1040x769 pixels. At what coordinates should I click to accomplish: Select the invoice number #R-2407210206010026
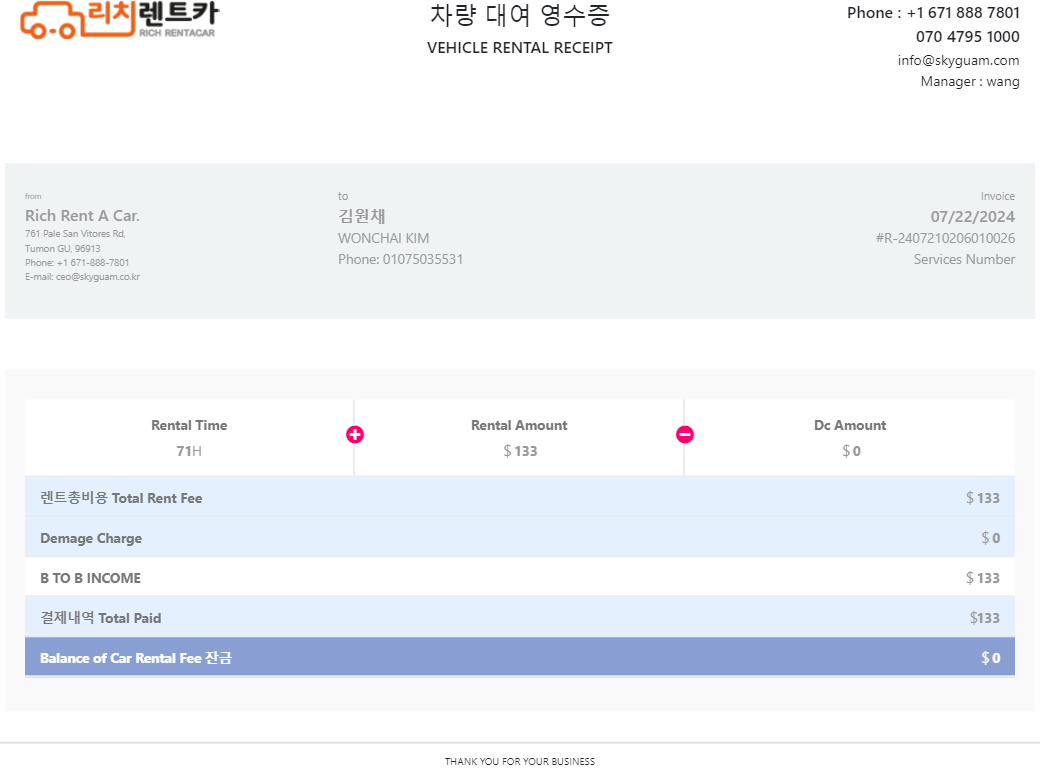tap(945, 238)
